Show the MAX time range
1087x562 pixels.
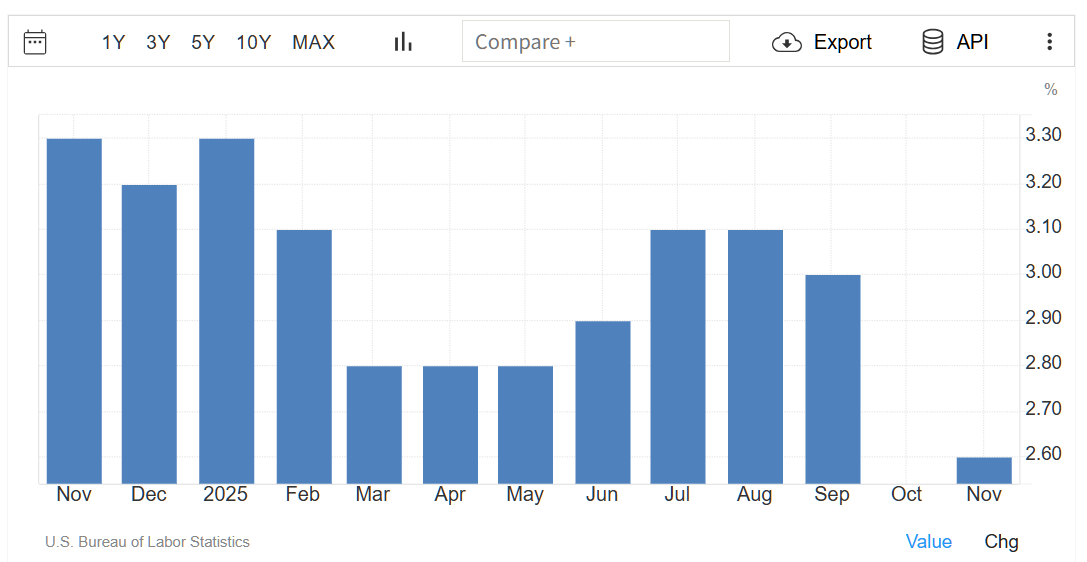313,42
